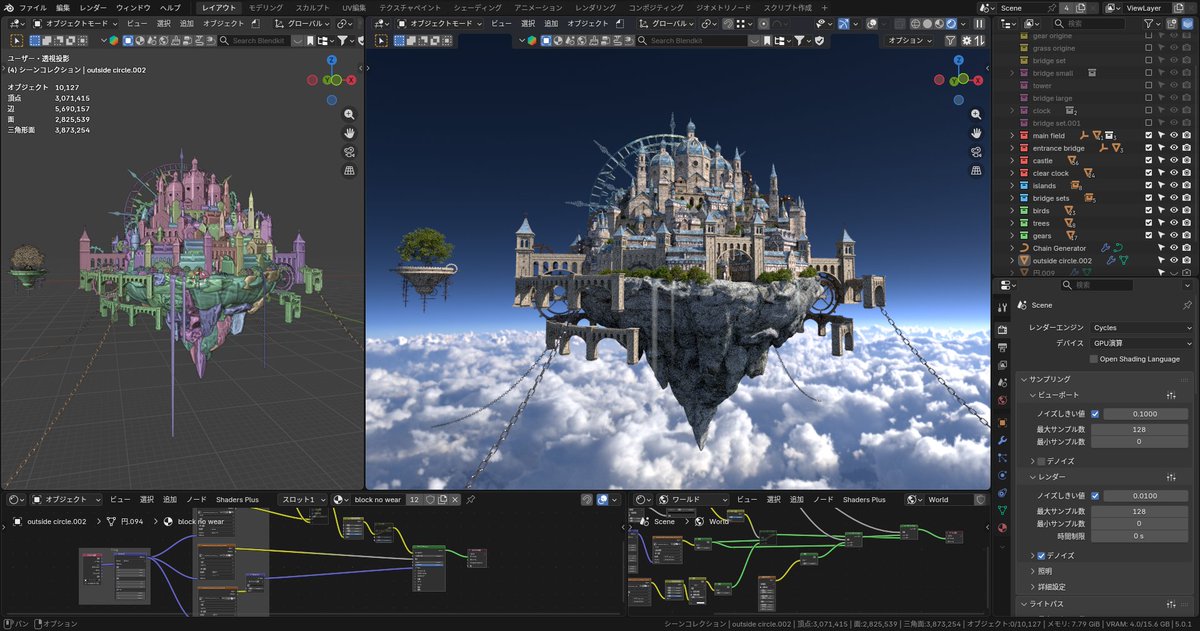The width and height of the screenshot is (1200, 631).
Task: Expand the entrance bridge collection in outliner
Action: [1011, 148]
